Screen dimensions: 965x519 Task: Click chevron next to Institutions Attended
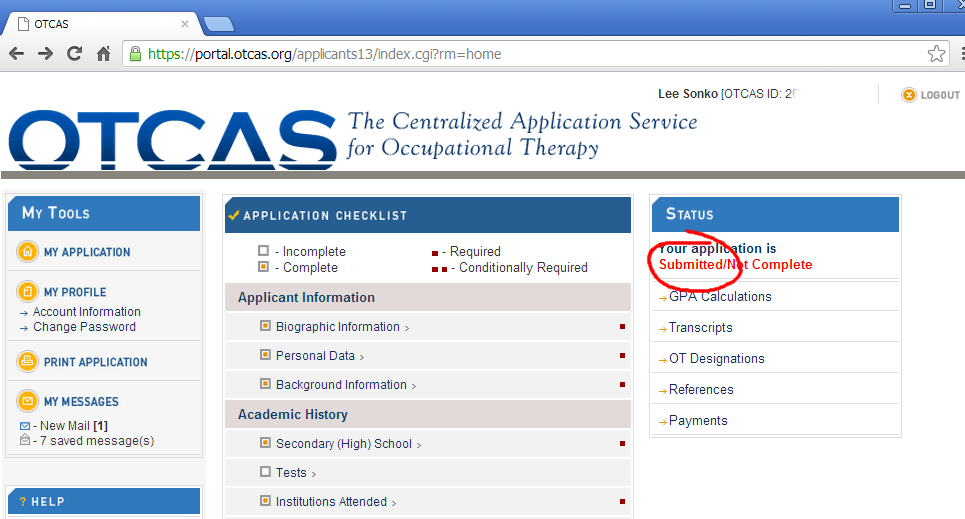(x=394, y=503)
